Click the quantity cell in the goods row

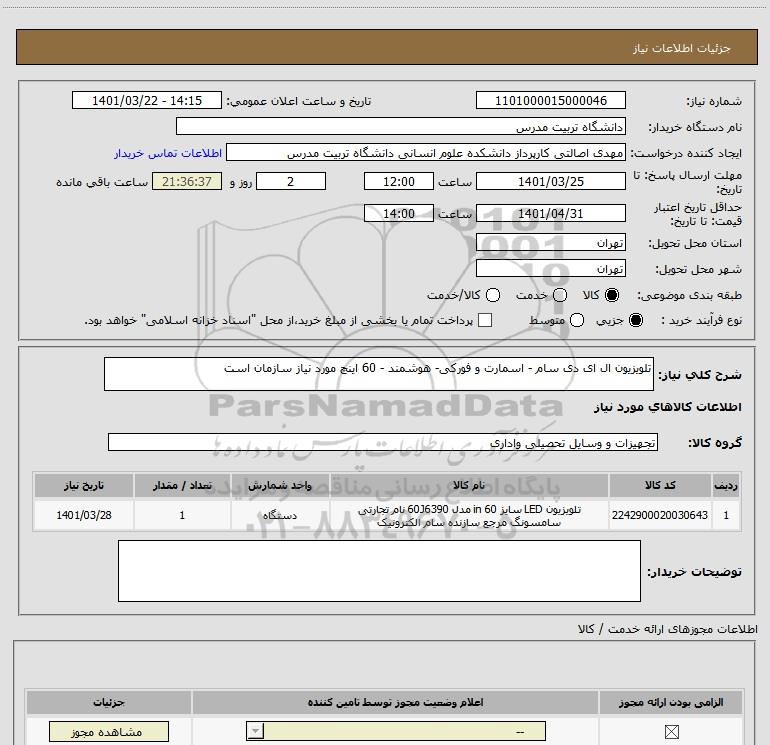click(x=182, y=515)
